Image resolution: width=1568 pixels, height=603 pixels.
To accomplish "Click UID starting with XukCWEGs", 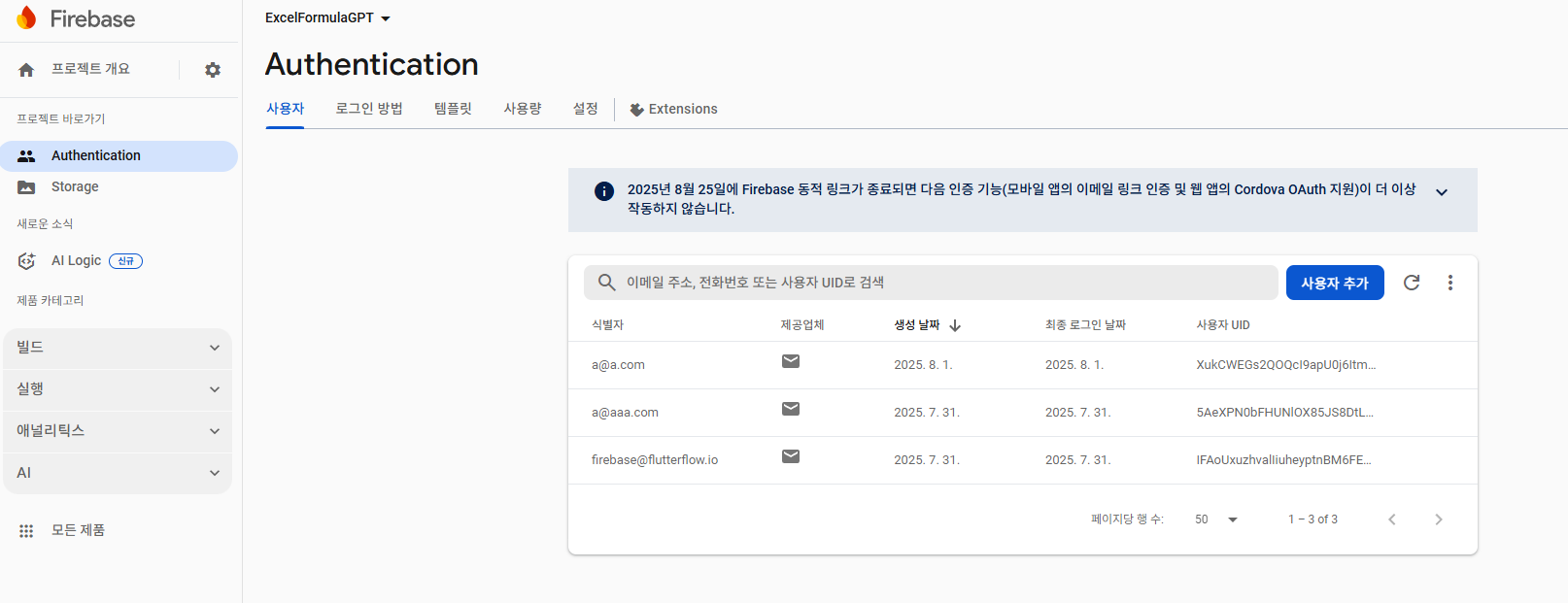I will pos(1286,365).
